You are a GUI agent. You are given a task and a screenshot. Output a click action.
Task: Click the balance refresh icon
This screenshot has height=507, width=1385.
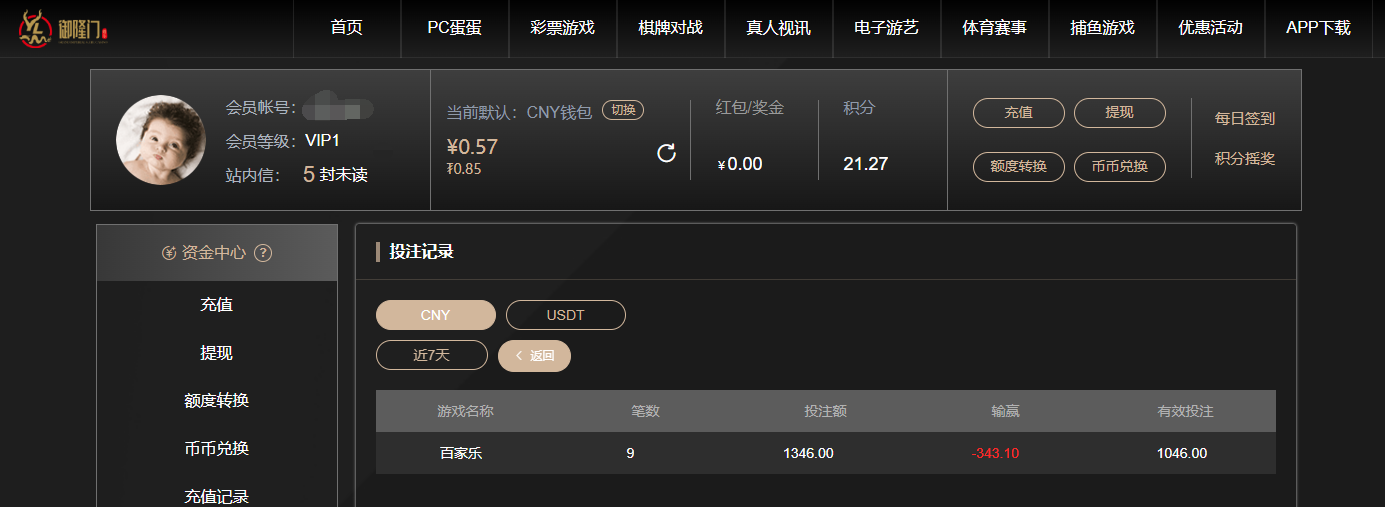click(666, 153)
